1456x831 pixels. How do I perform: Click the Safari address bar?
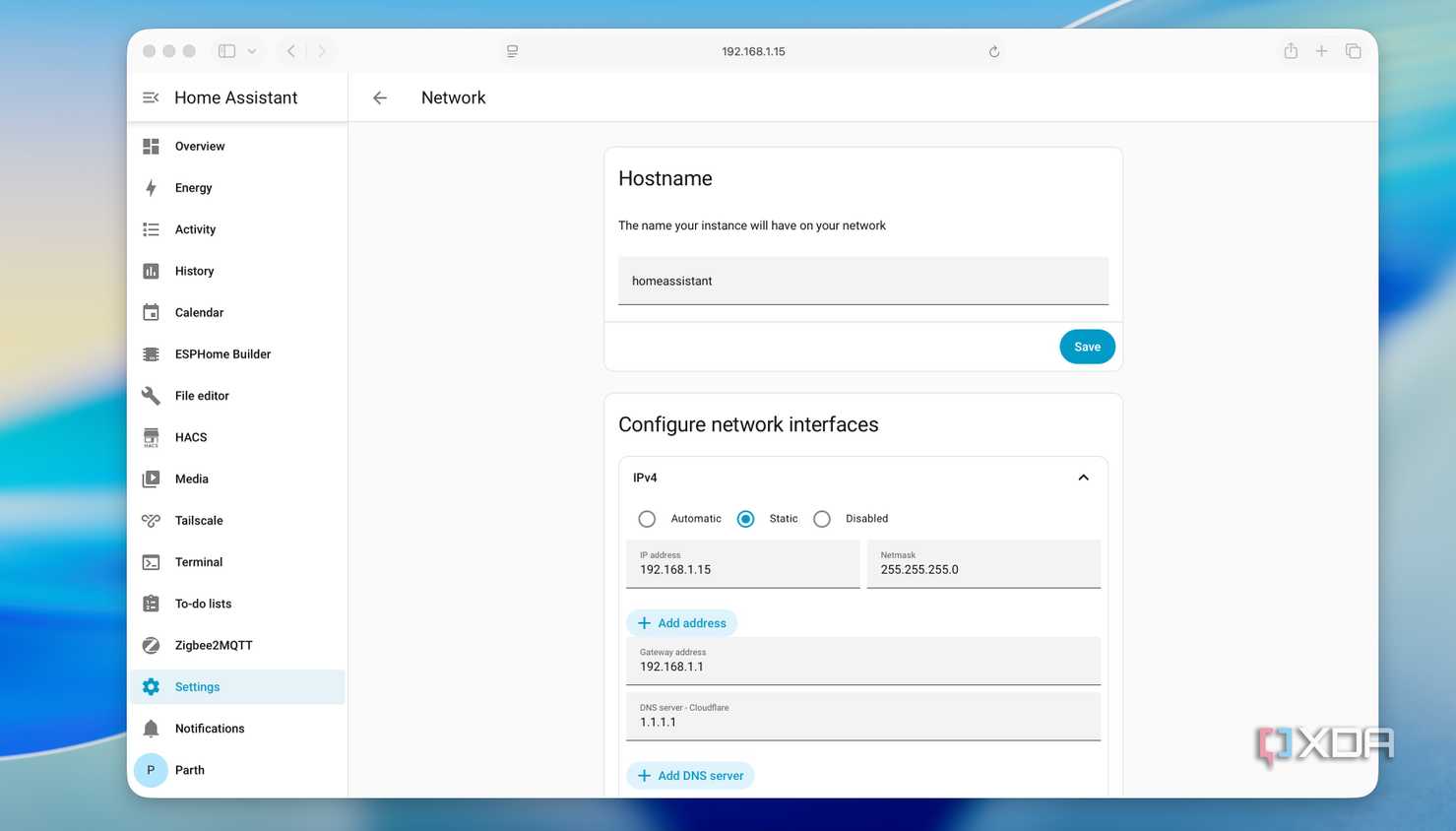[x=753, y=51]
